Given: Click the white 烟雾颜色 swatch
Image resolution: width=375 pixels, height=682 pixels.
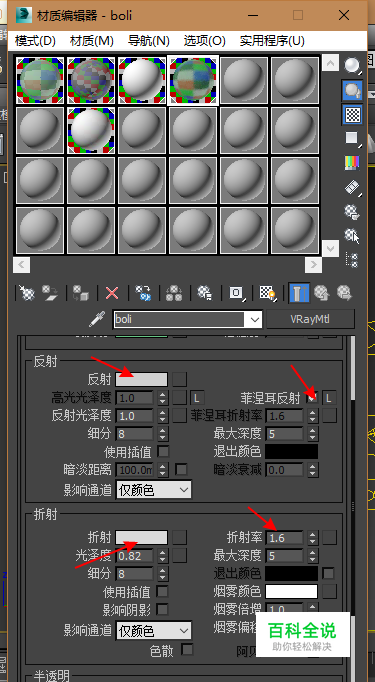Looking at the screenshot, I should [291, 592].
